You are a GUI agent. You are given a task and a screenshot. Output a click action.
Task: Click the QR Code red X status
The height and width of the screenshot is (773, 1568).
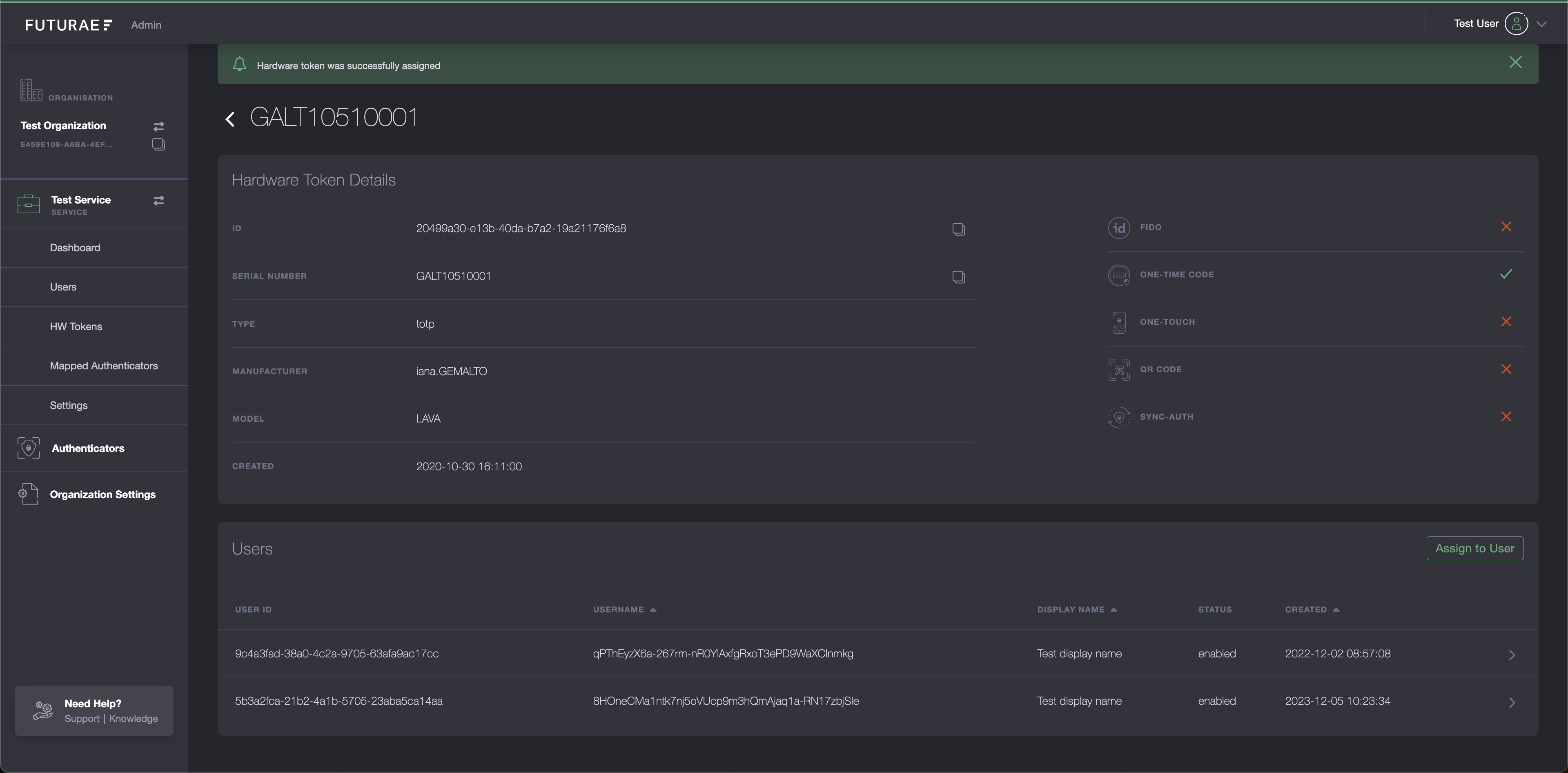pos(1506,369)
